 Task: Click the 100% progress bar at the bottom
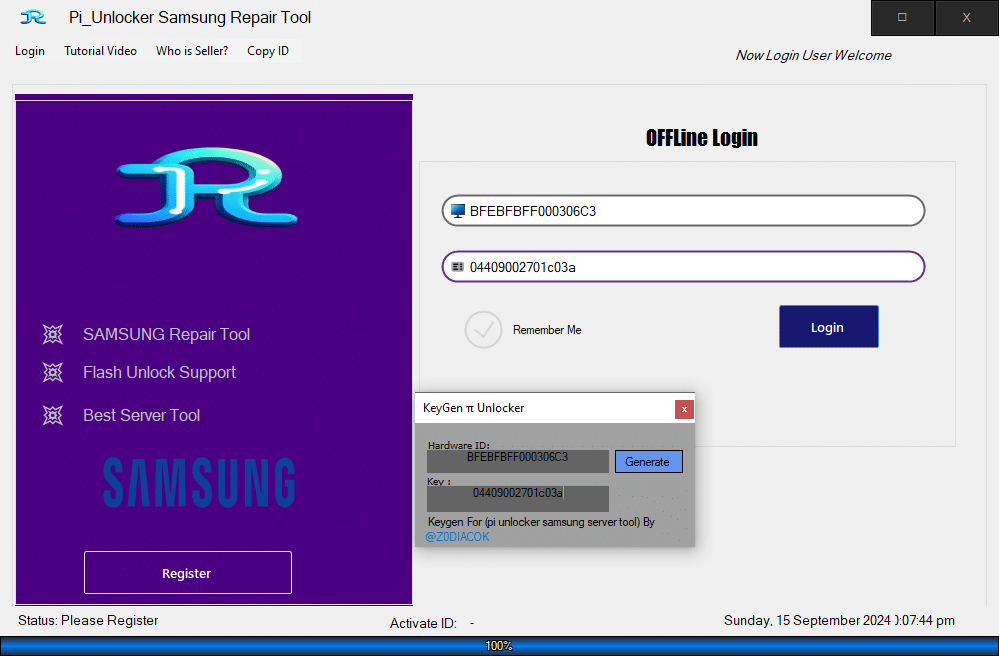click(499, 646)
